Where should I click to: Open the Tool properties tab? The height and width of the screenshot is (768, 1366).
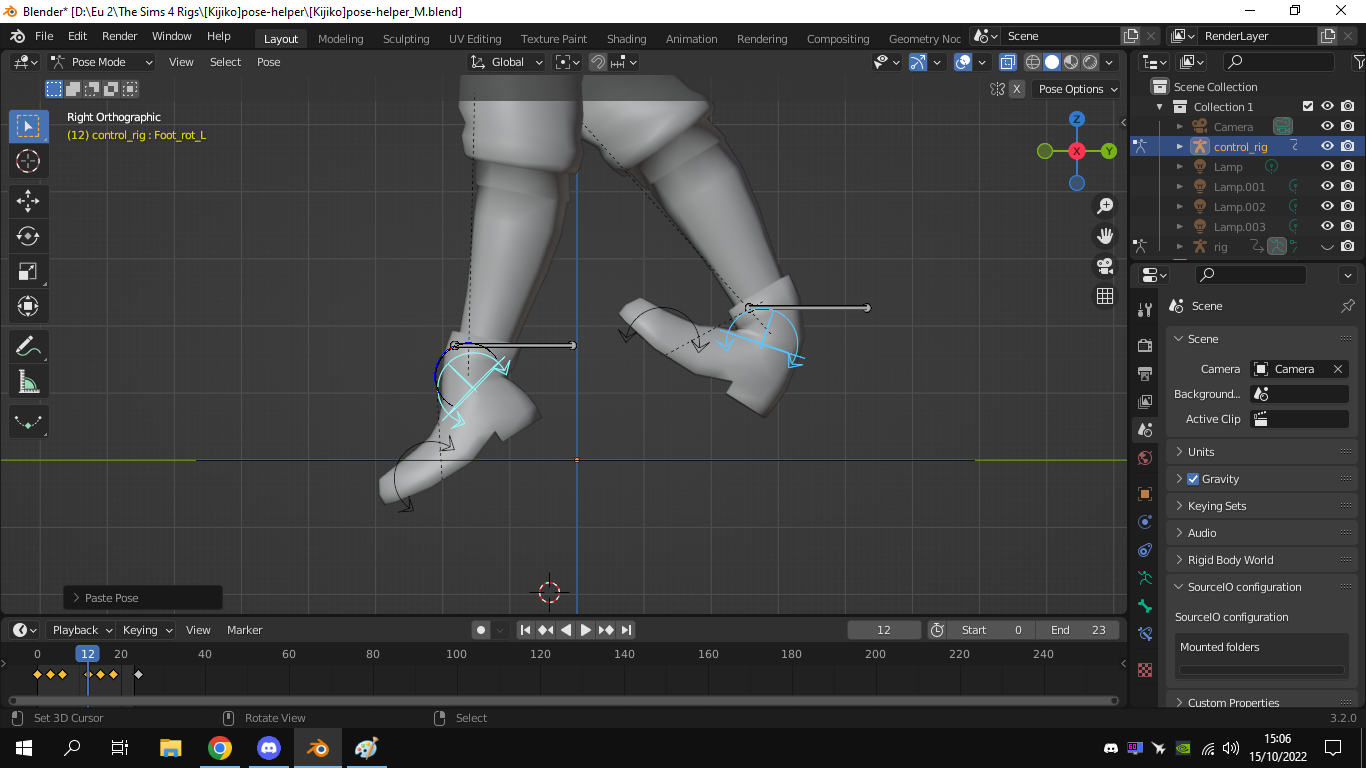(x=1145, y=310)
